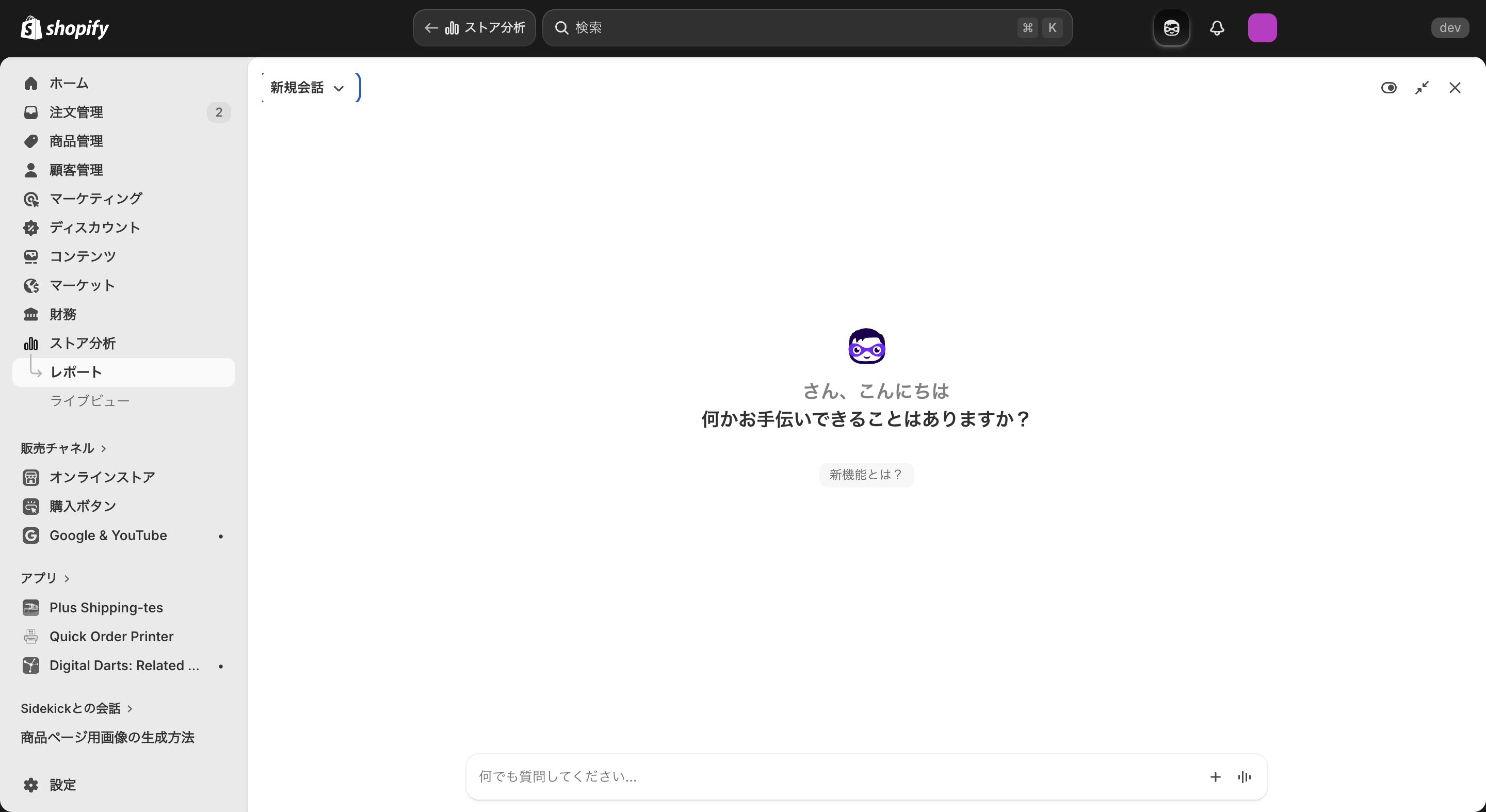Open the 商品ページ用画像の生成方法 conversation
The height and width of the screenshot is (812, 1486).
point(107,737)
